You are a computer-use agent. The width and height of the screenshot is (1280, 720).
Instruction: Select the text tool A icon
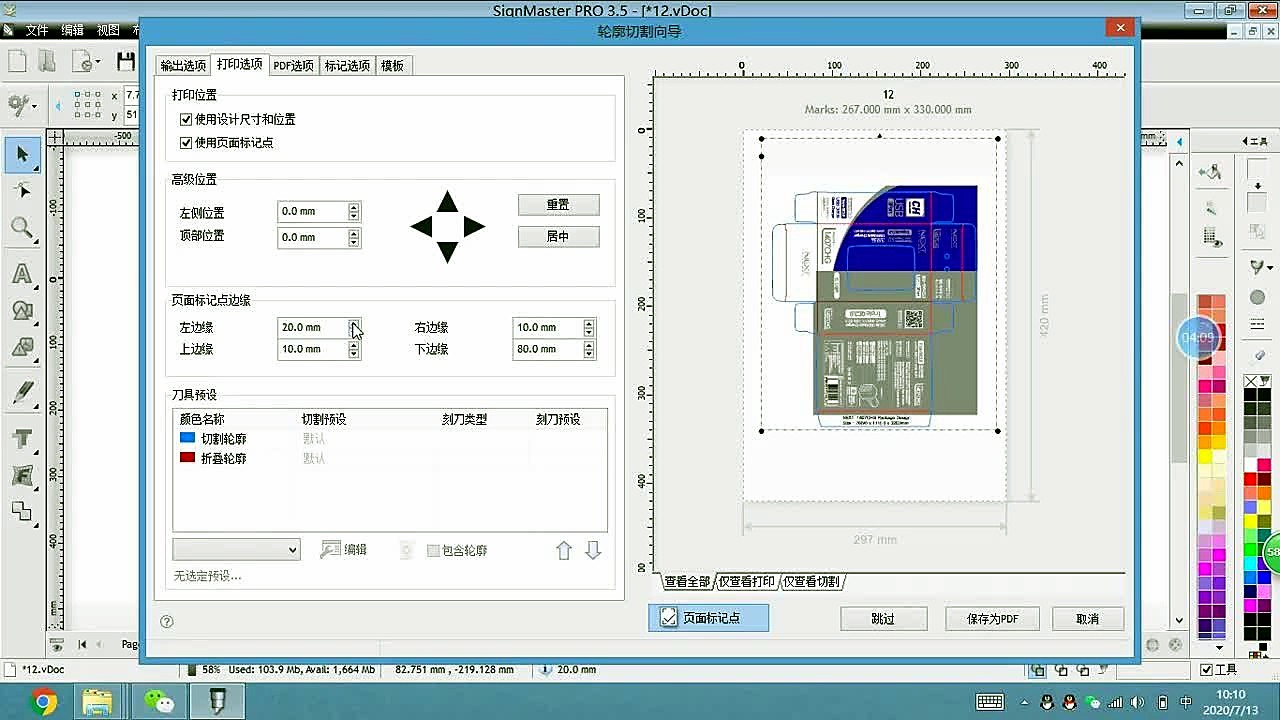[22, 274]
